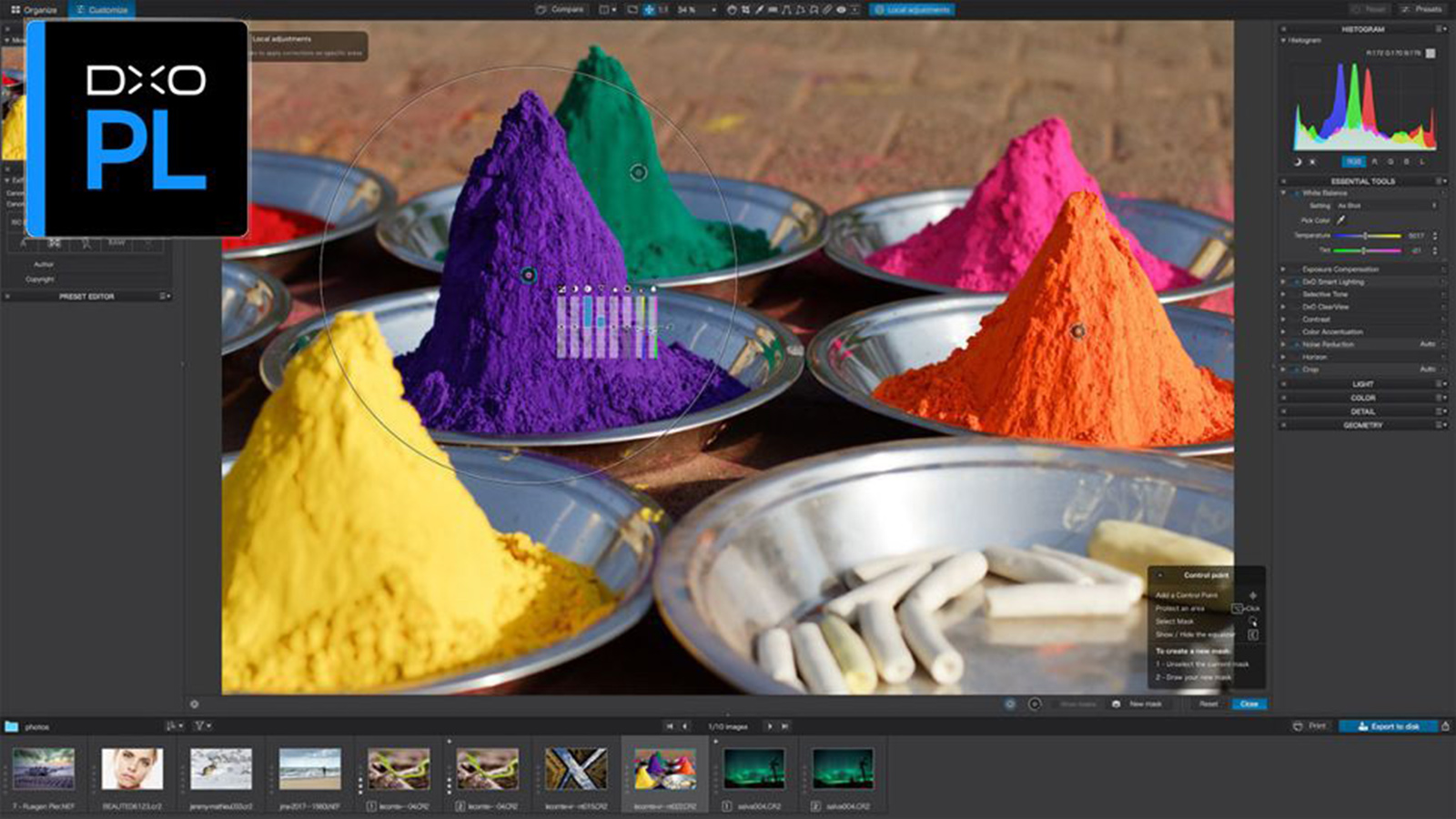Screen dimensions: 1456x819
Task: Click the fit-to-screen icon in toolbar
Action: pyautogui.click(x=632, y=9)
